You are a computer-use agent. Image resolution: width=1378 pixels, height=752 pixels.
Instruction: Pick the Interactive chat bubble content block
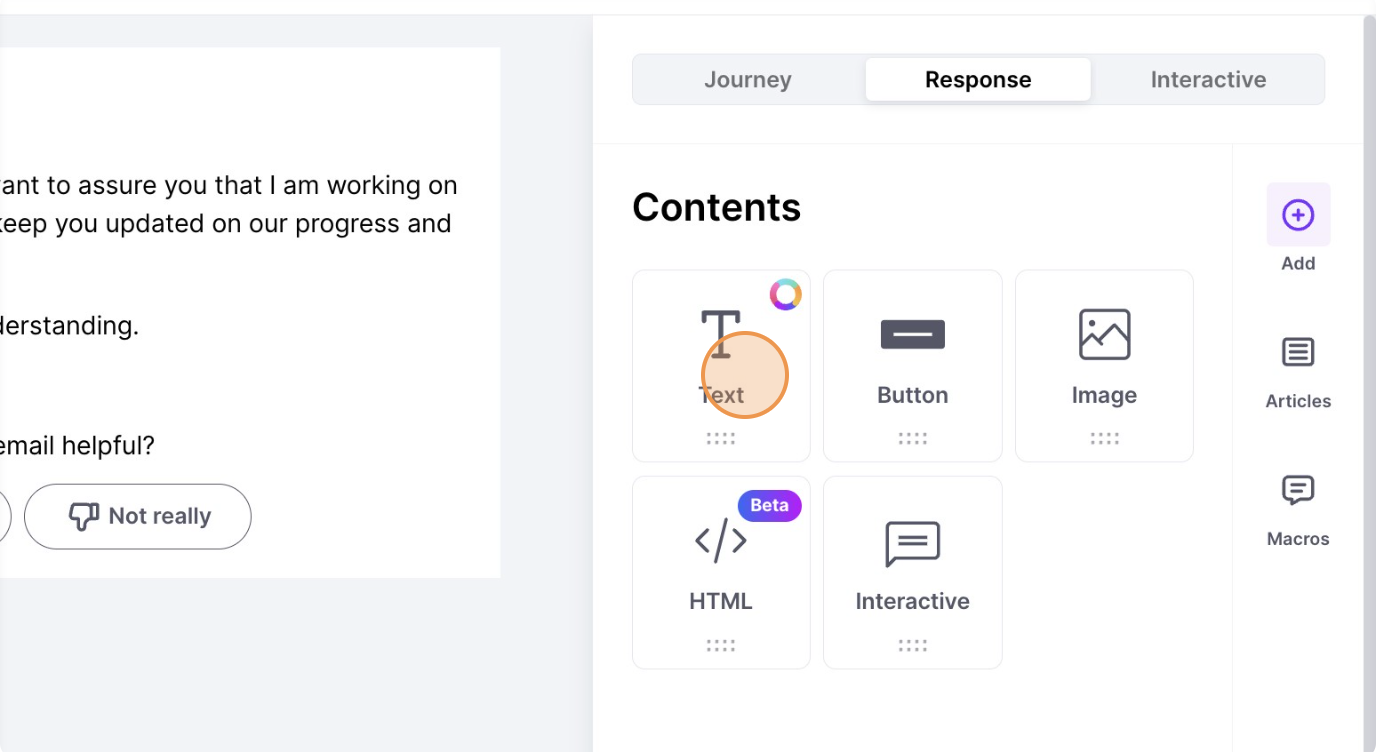coord(912,544)
